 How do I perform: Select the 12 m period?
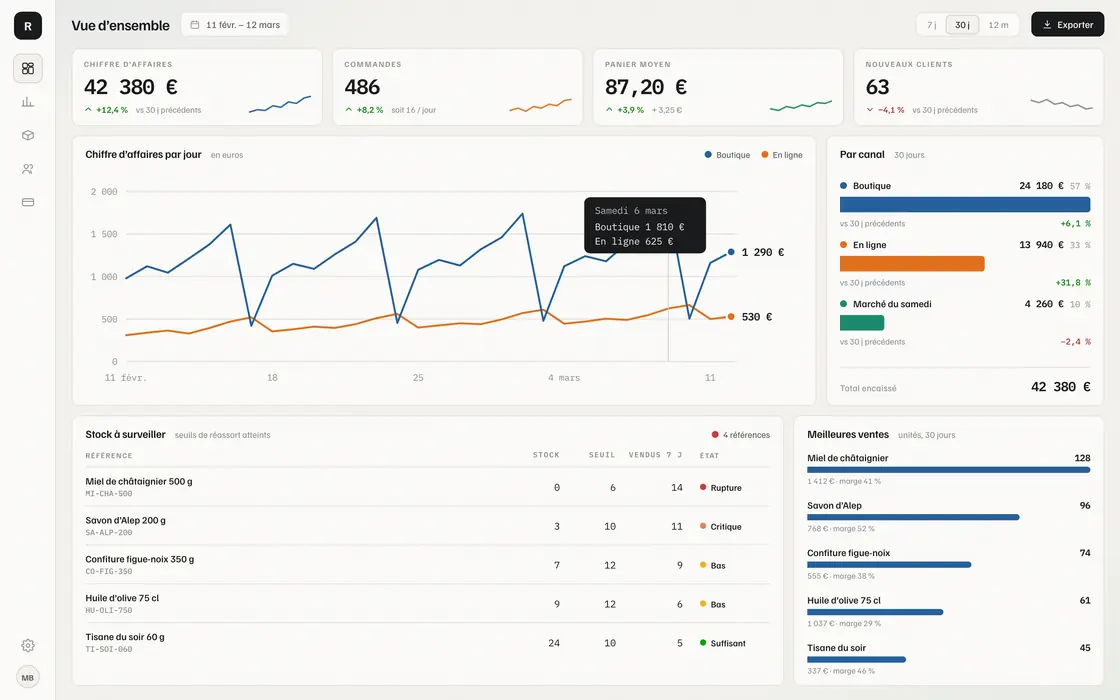[x=999, y=25]
